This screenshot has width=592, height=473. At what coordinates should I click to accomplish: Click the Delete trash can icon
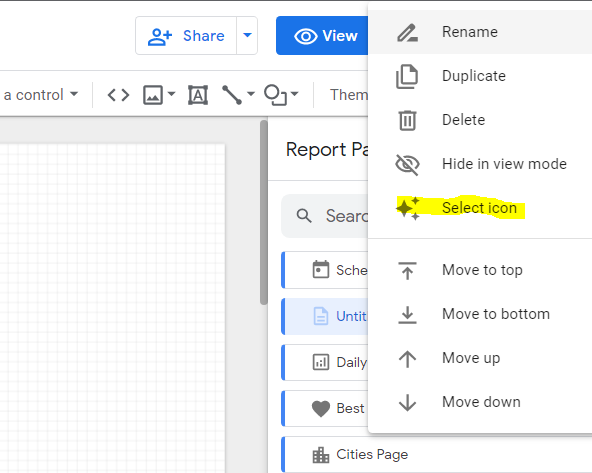pos(407,120)
